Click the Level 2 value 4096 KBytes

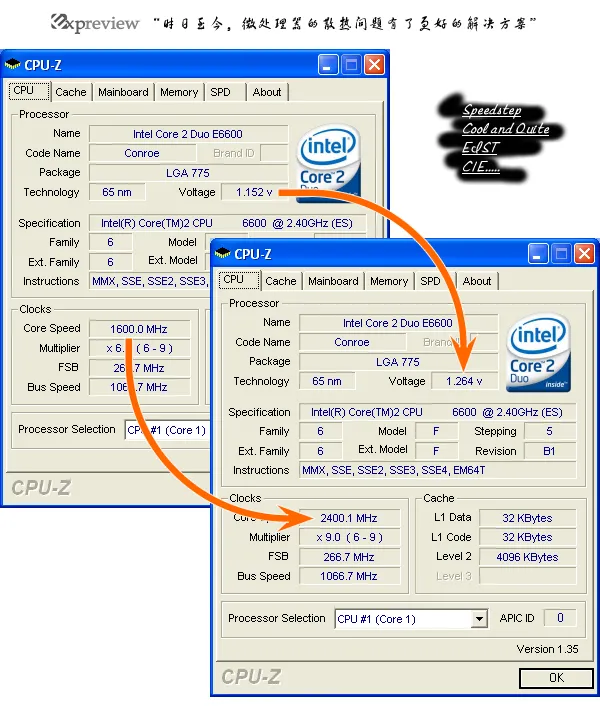(528, 557)
